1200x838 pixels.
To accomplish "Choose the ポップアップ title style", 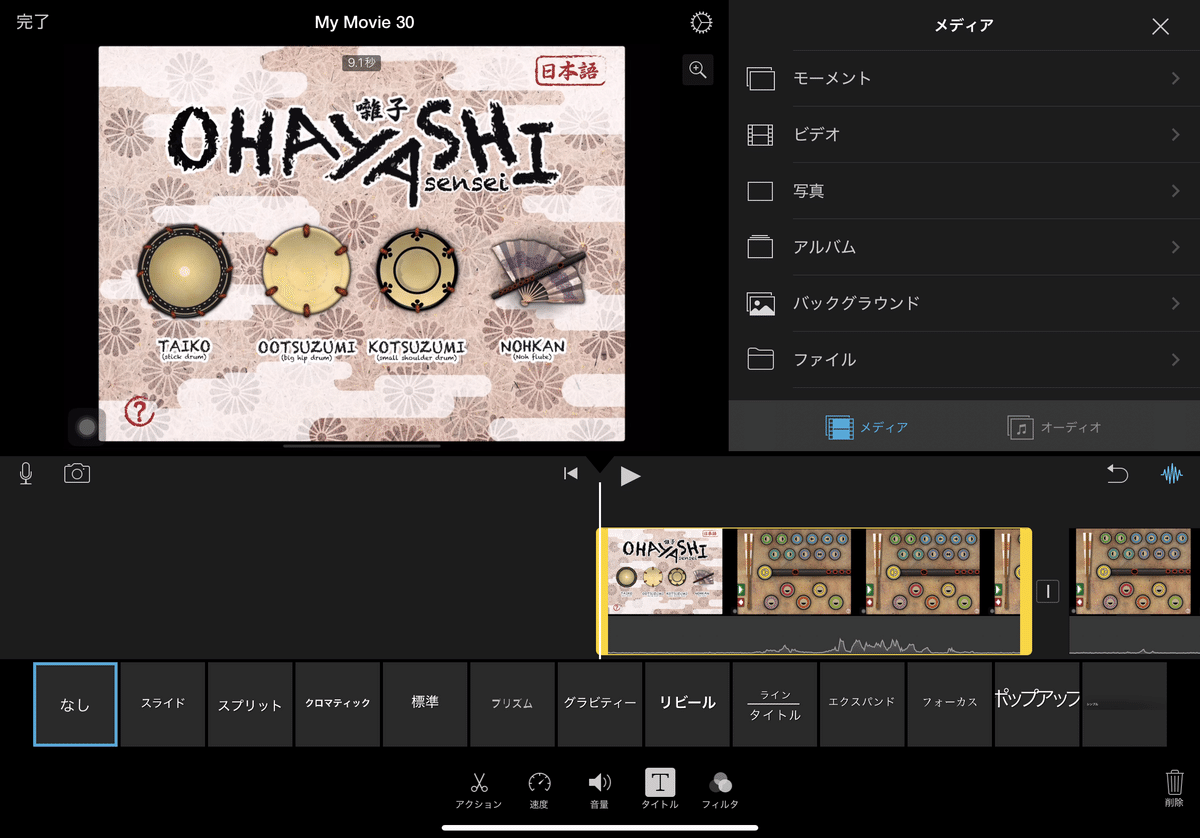I will point(1037,704).
